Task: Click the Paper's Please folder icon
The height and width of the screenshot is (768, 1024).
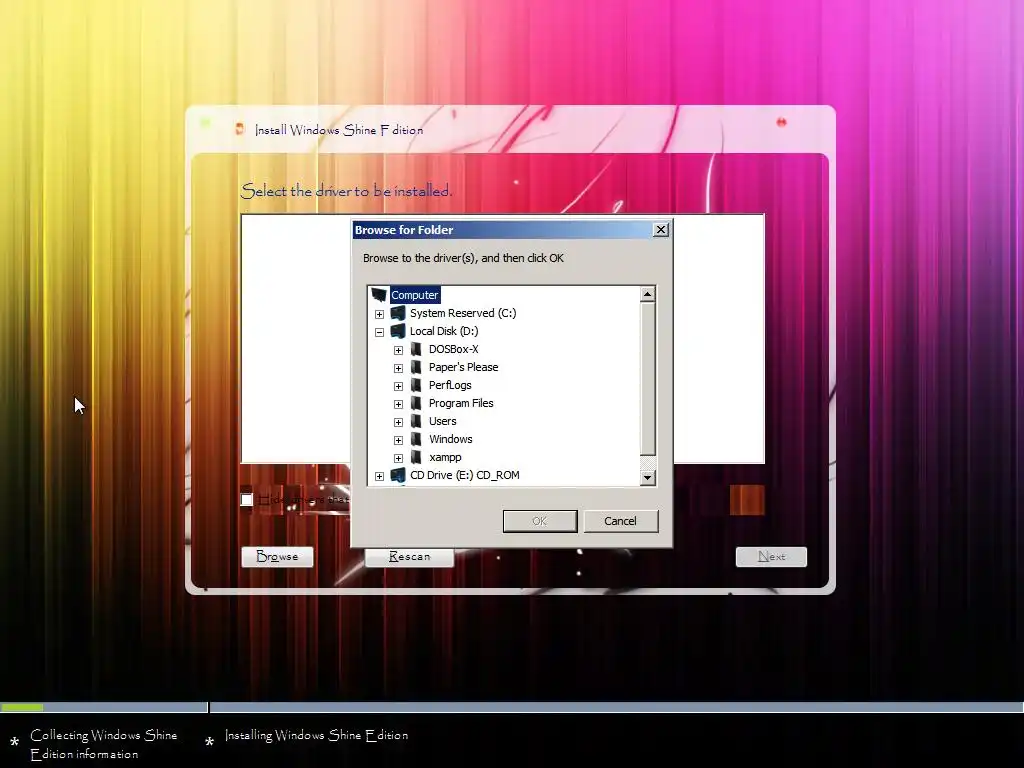Action: [x=416, y=367]
